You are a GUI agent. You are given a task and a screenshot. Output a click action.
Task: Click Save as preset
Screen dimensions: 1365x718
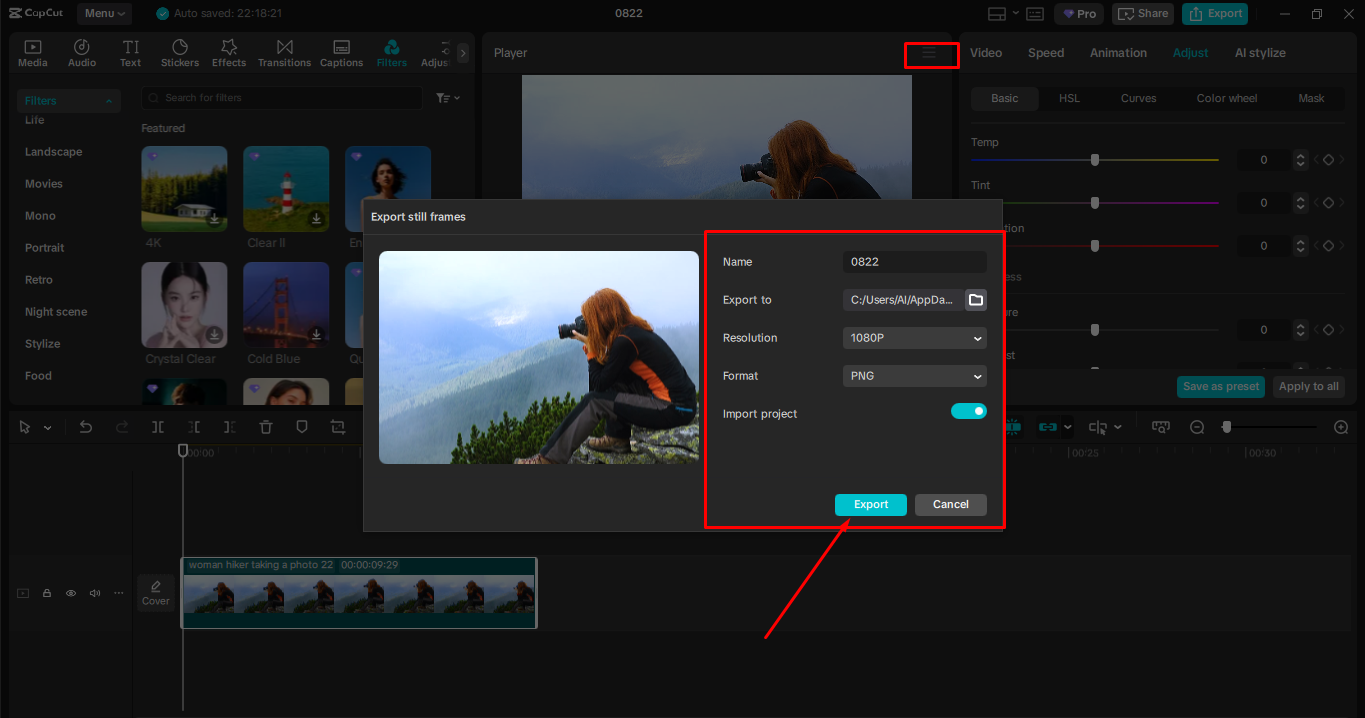1220,386
